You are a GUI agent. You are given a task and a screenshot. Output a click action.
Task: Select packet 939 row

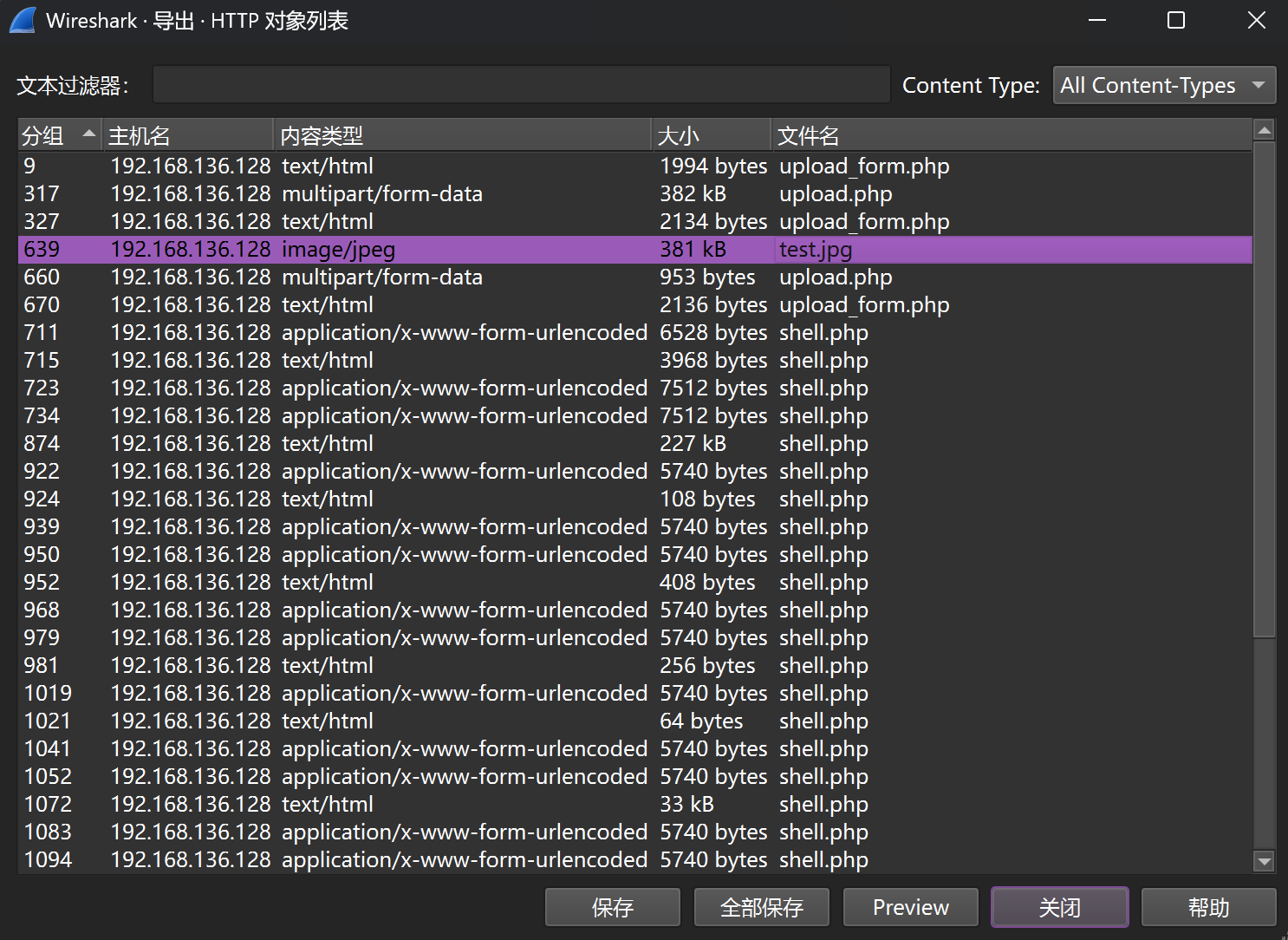tap(635, 526)
